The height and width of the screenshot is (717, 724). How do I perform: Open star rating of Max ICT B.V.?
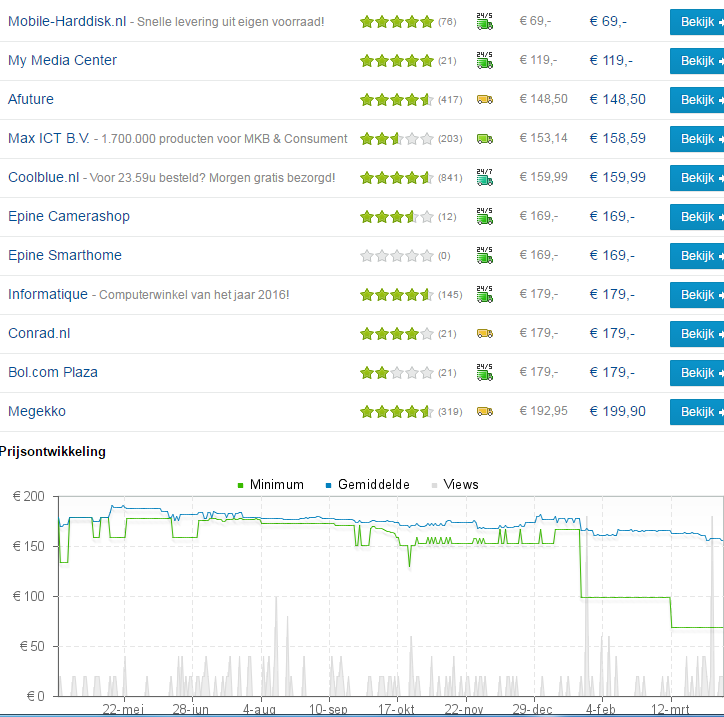coord(397,139)
